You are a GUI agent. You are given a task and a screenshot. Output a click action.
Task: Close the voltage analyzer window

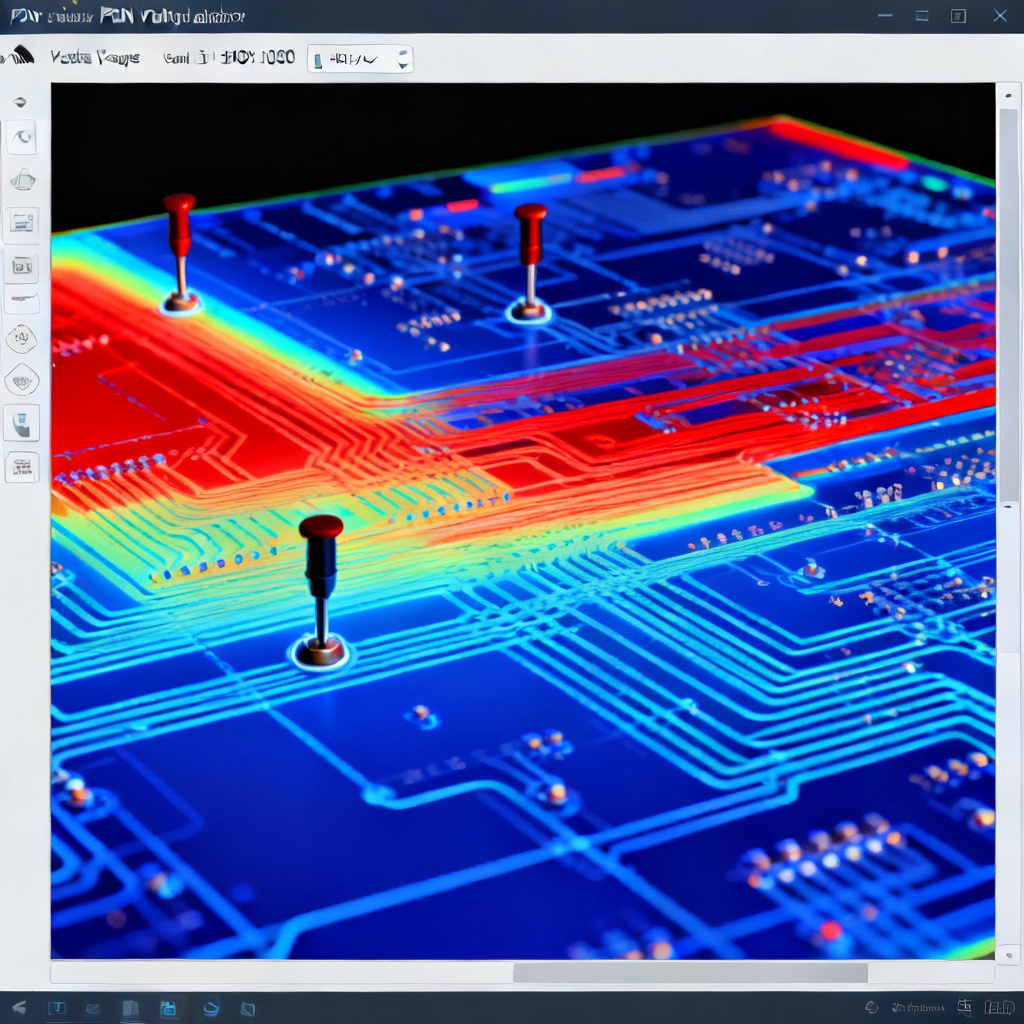pos(1000,16)
